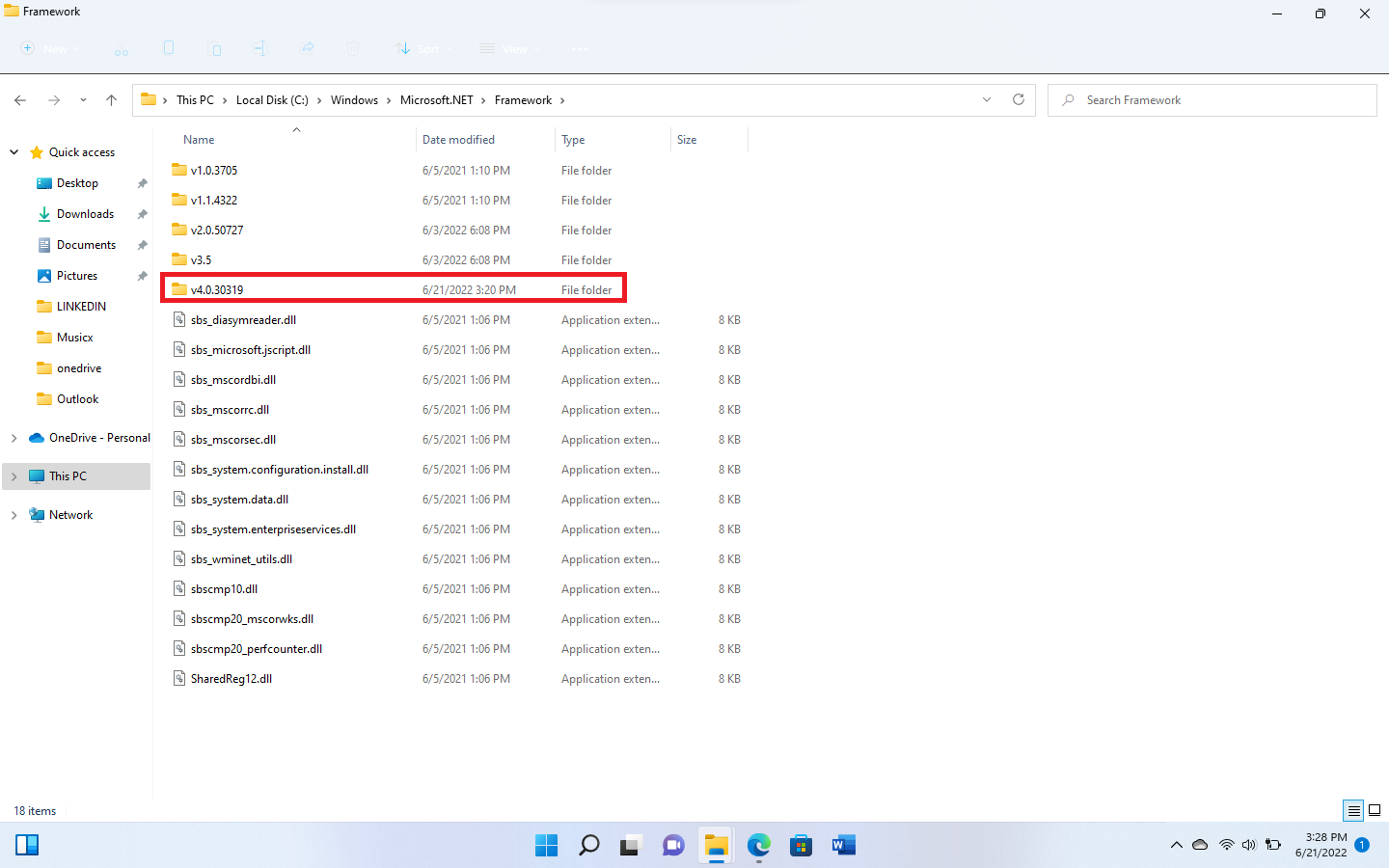Select Musicx folder in sidebar
Screen dimensions: 1389x868
point(74,338)
